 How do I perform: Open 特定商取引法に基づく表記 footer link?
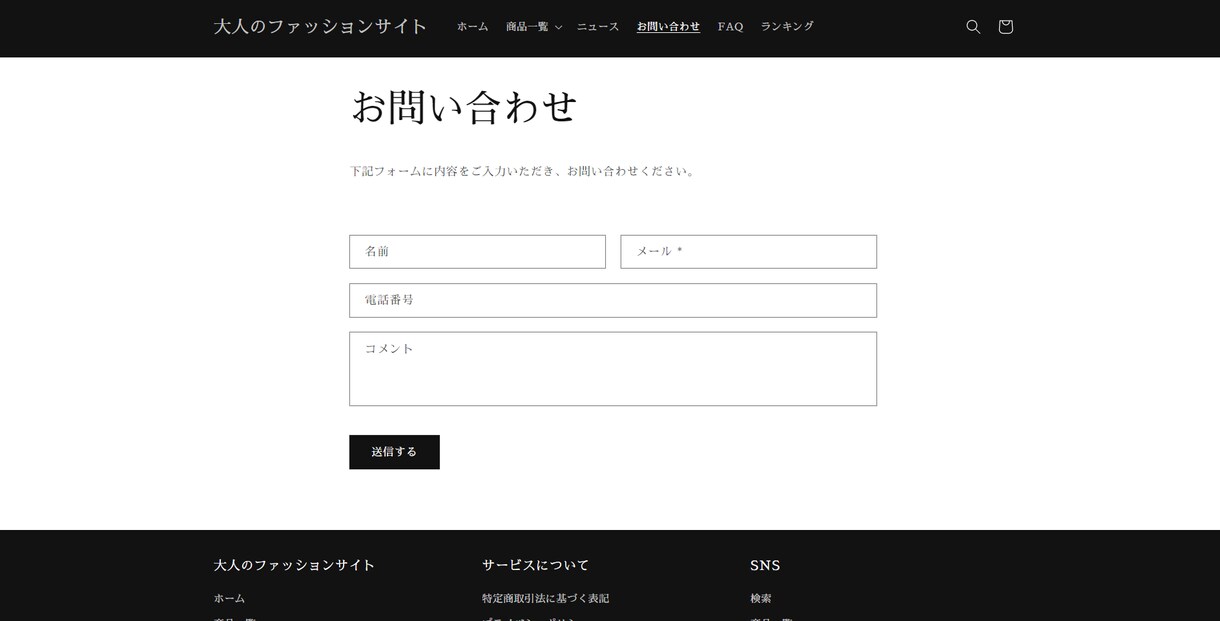[x=545, y=599]
